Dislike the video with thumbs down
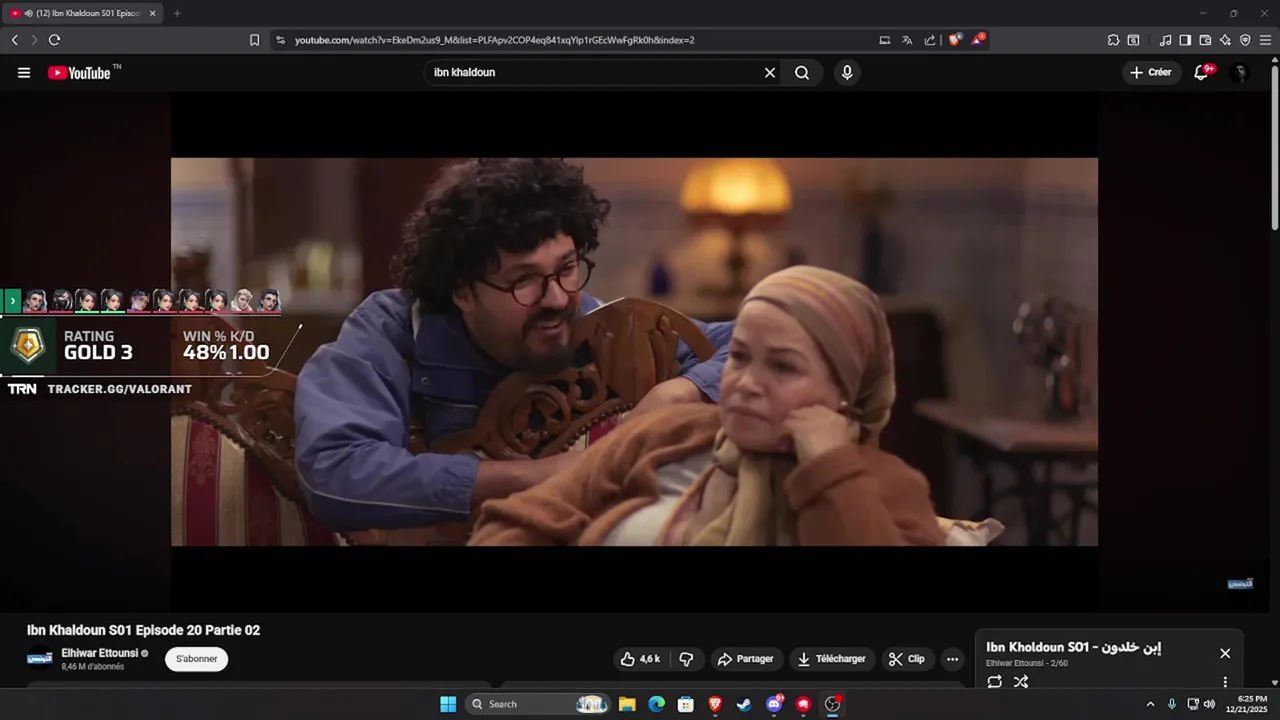The height and width of the screenshot is (720, 1280). (x=686, y=659)
